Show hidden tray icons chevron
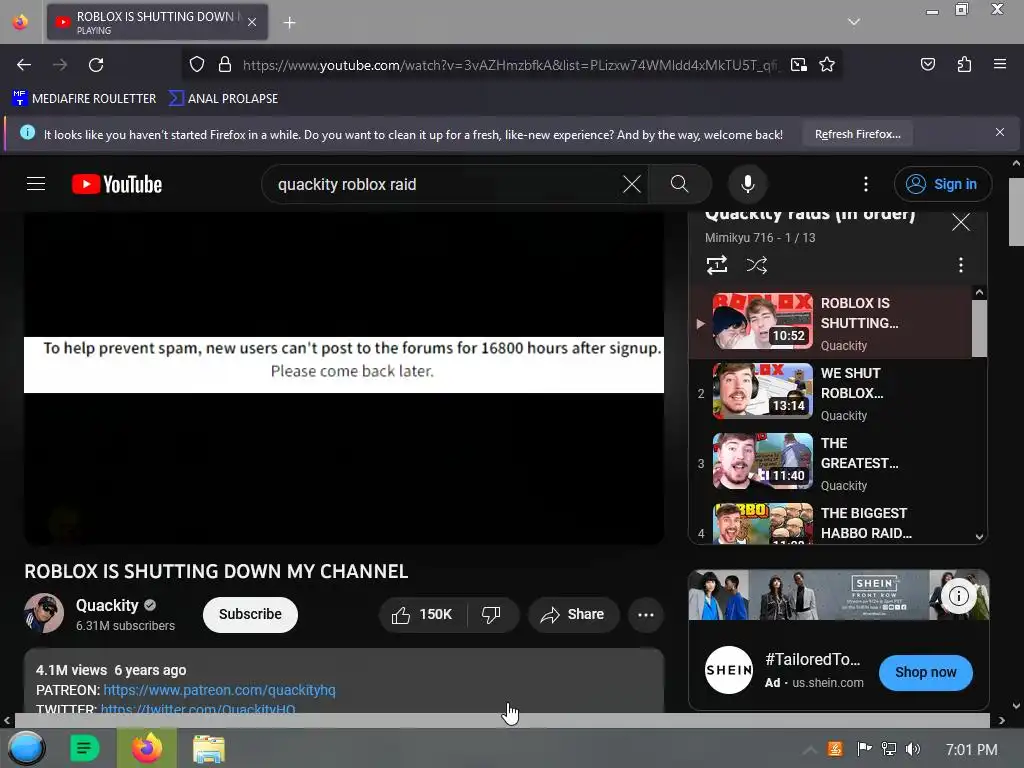 (x=809, y=750)
